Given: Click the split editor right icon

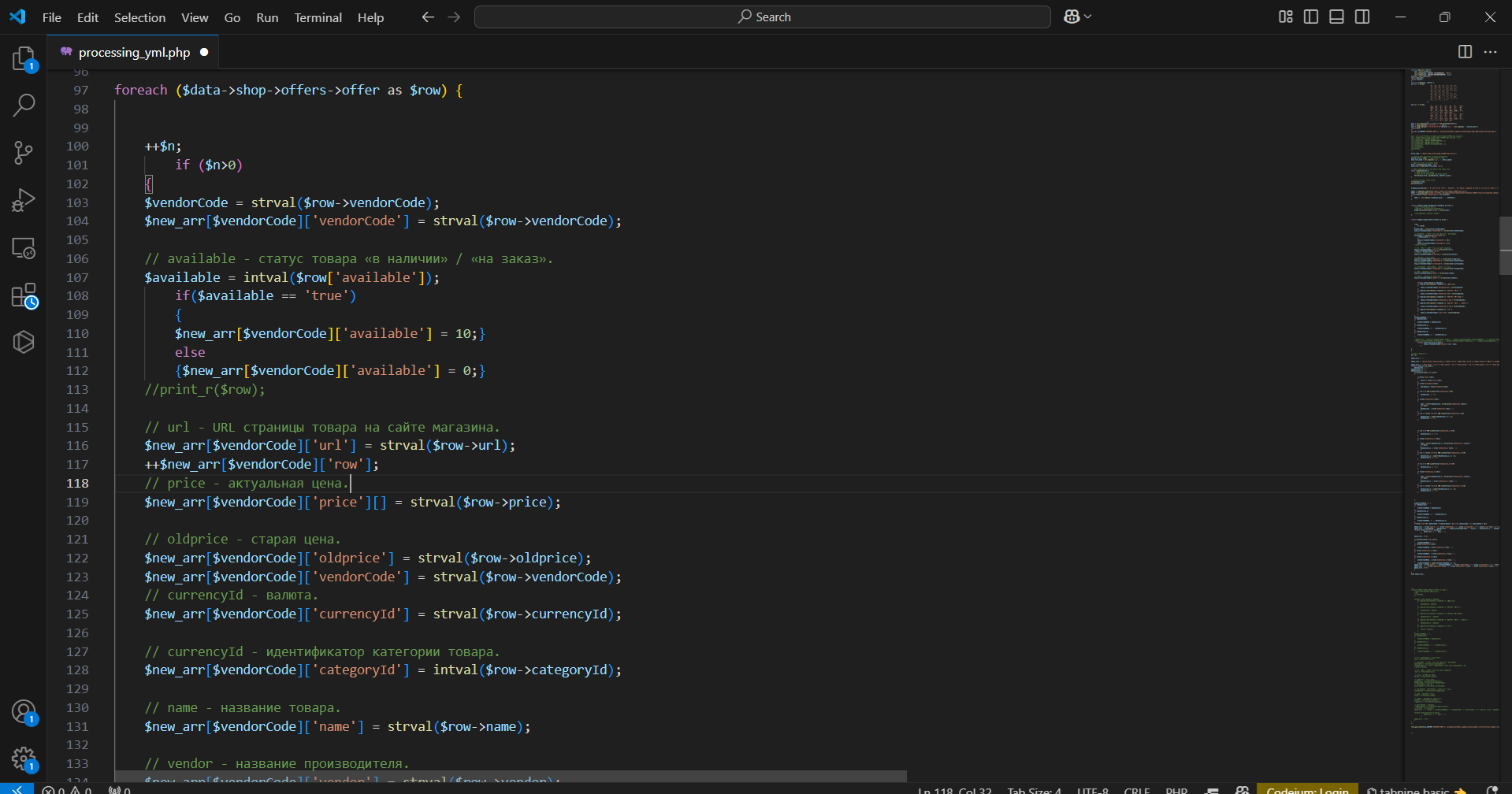Looking at the screenshot, I should [1465, 51].
